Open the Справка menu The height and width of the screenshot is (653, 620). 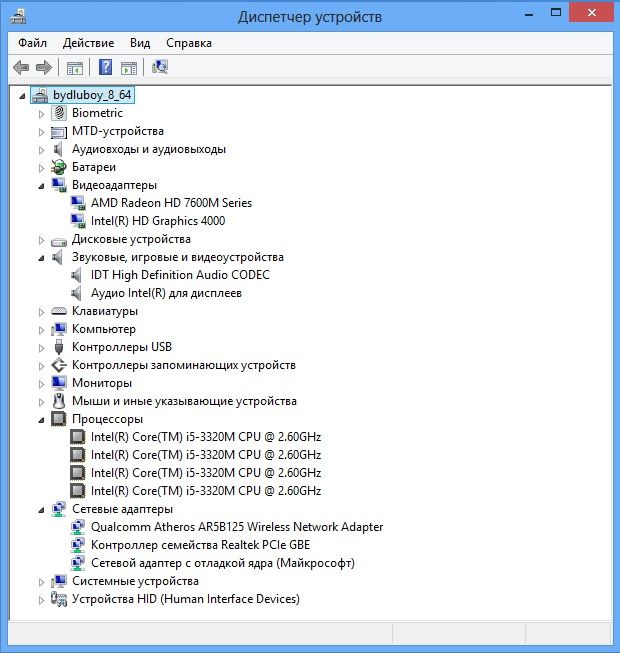tap(189, 43)
